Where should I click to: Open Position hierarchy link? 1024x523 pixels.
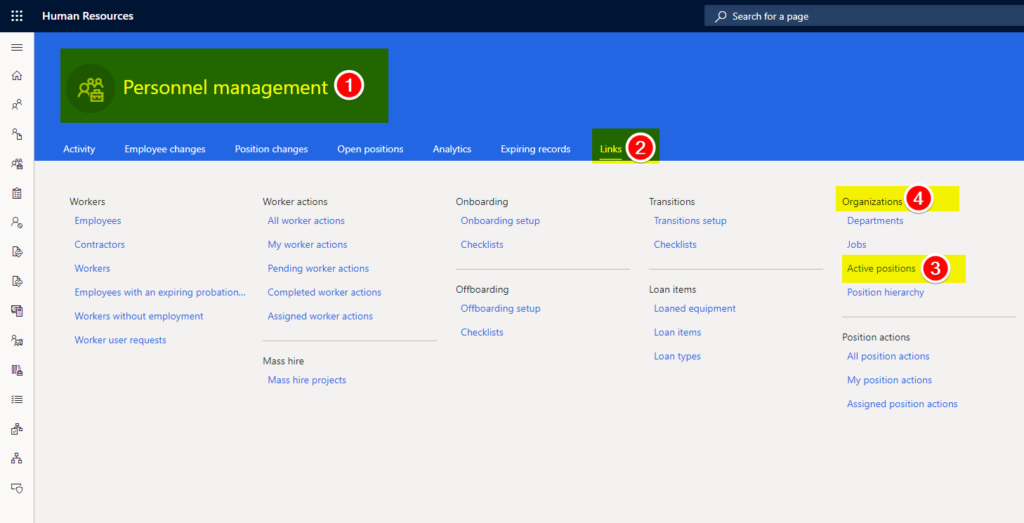[x=885, y=292]
